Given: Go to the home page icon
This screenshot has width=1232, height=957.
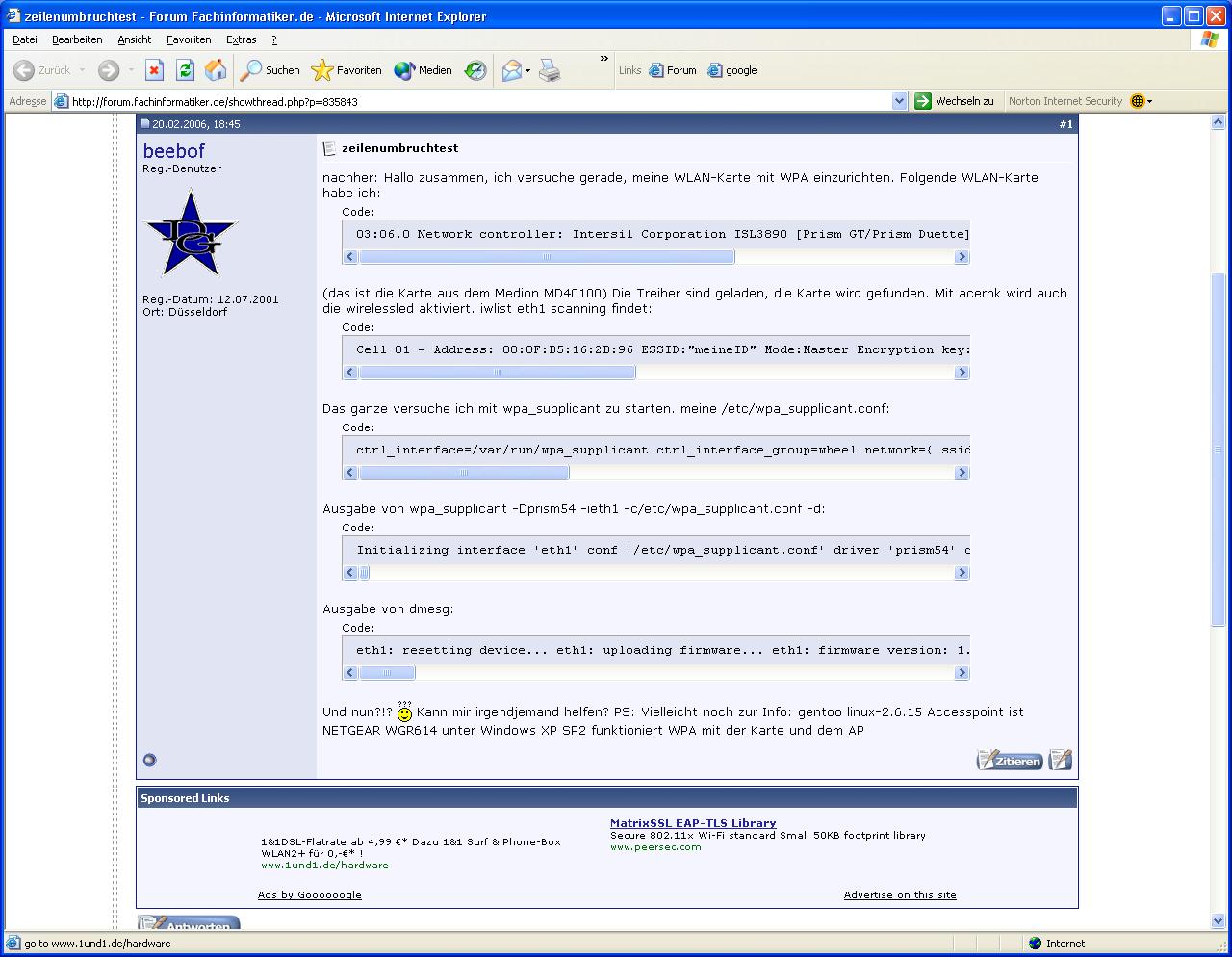Looking at the screenshot, I should pos(216,70).
